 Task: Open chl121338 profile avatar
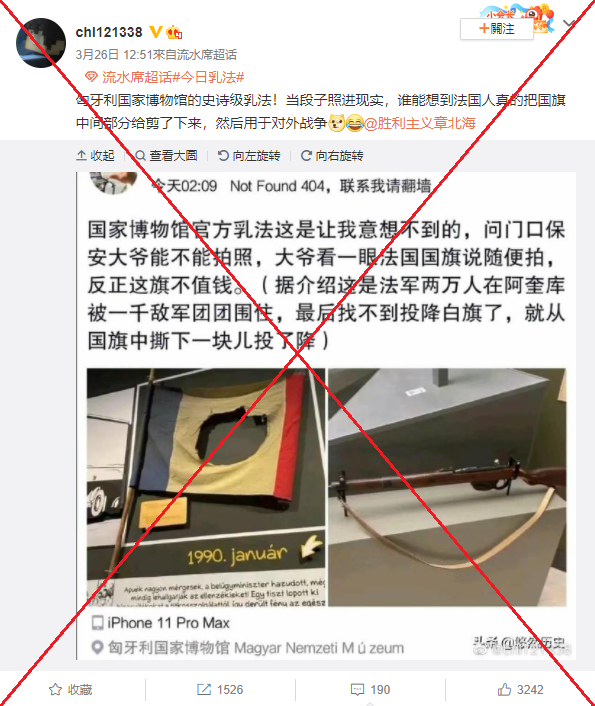(x=41, y=43)
